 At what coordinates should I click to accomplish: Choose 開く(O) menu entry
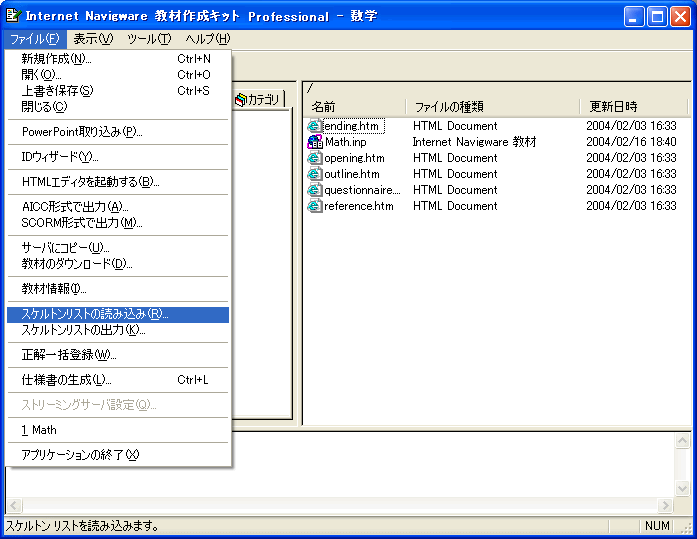(118, 75)
